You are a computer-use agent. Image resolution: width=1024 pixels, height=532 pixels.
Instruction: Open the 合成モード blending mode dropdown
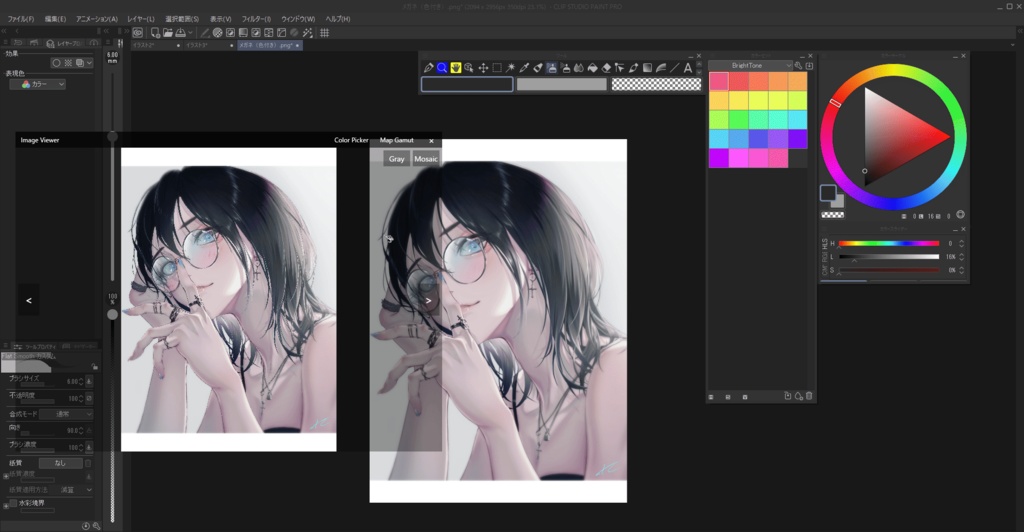point(66,414)
